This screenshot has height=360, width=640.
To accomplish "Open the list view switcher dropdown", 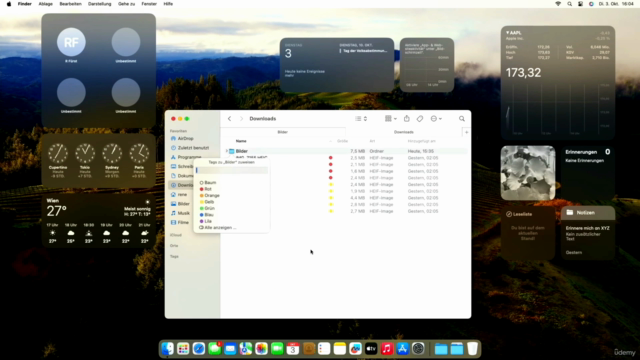I will coord(361,118).
